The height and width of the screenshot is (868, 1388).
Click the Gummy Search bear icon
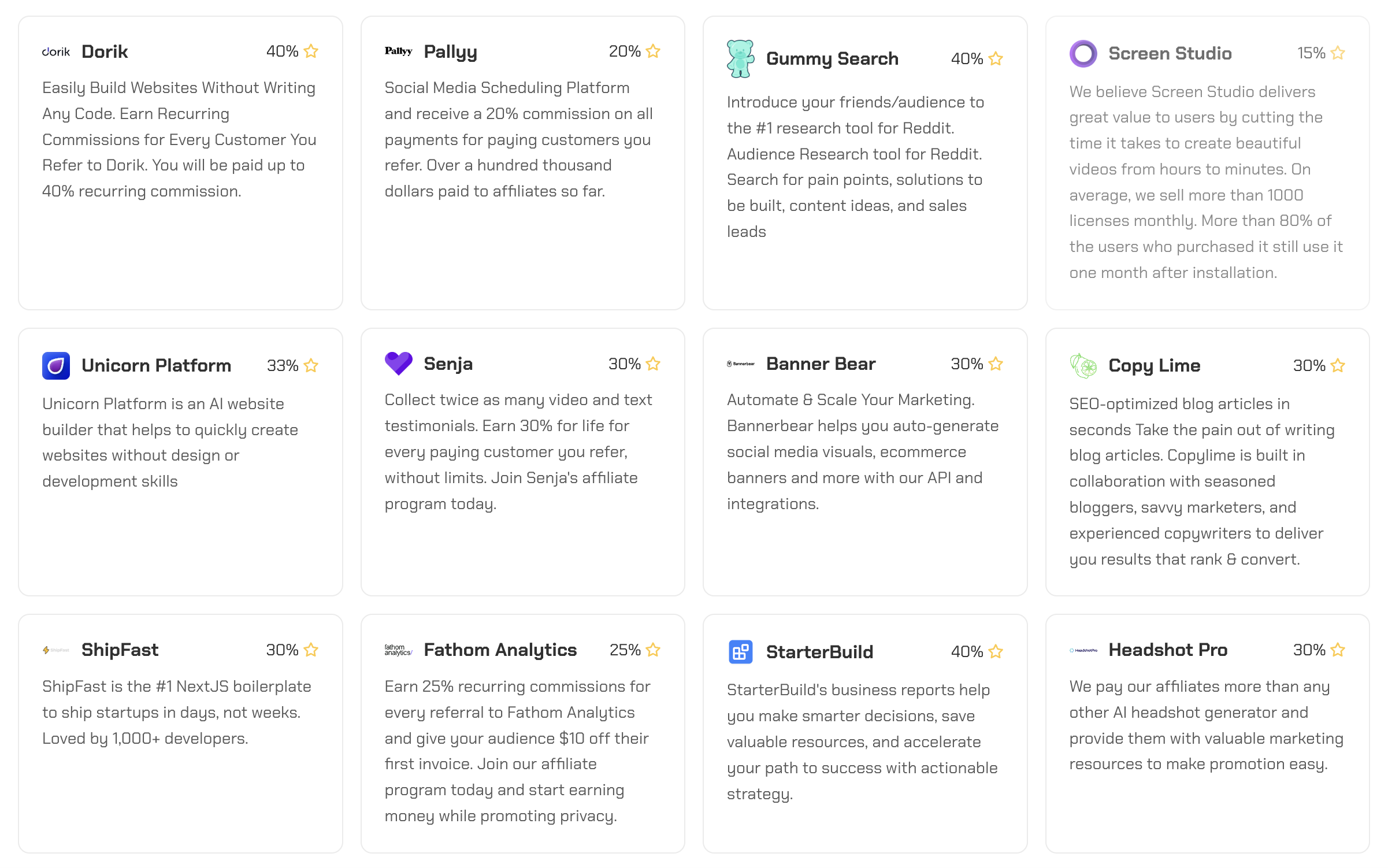pos(741,58)
